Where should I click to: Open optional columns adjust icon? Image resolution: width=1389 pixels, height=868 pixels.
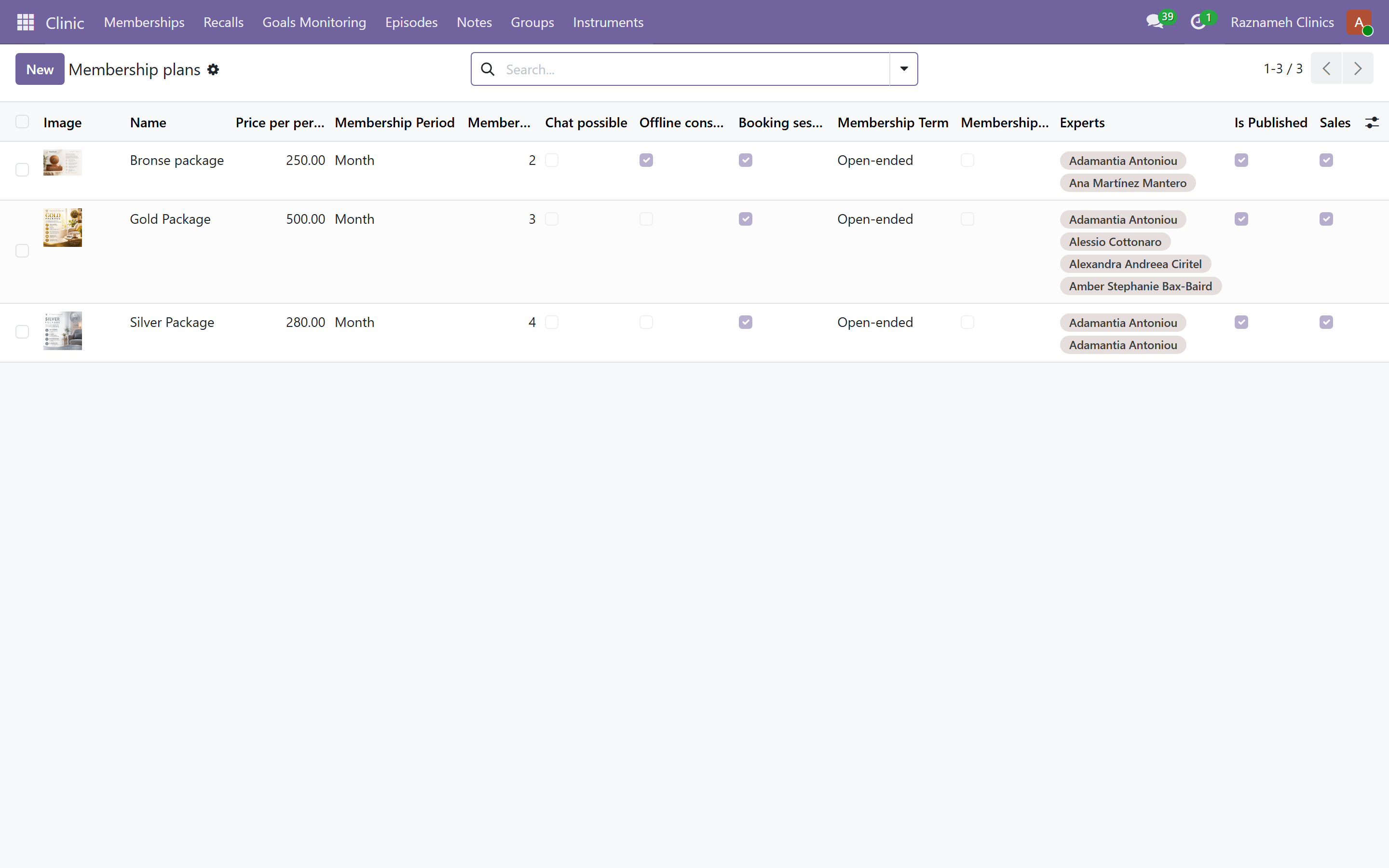point(1372,122)
